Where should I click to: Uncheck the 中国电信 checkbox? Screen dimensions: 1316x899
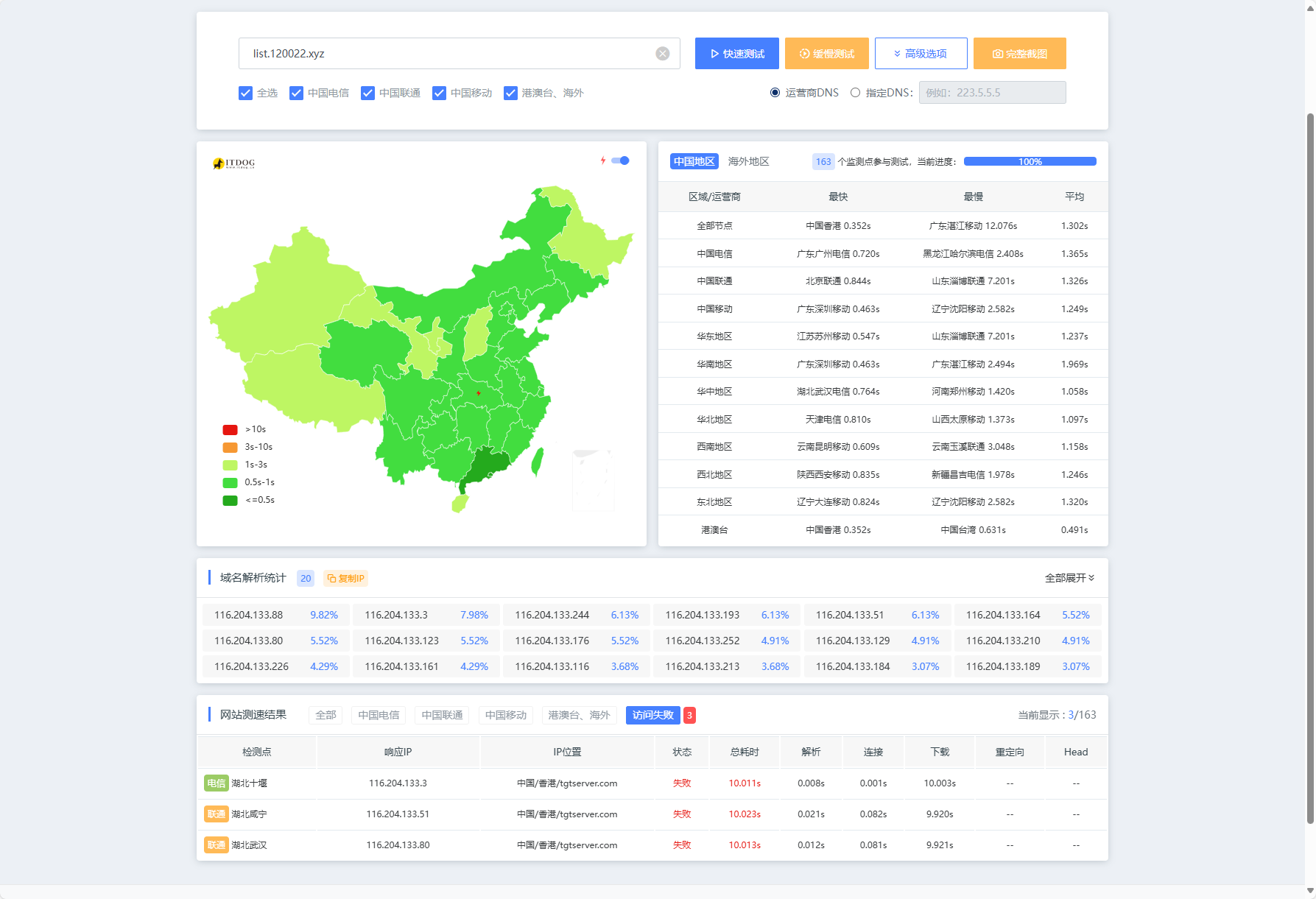(297, 93)
